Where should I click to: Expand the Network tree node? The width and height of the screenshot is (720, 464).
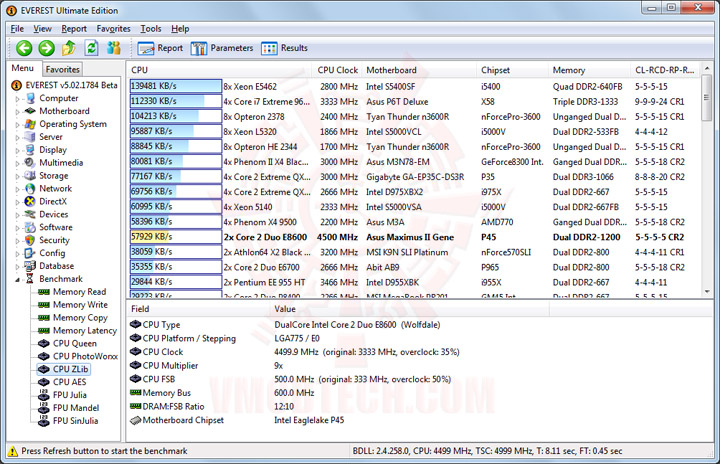click(18, 189)
